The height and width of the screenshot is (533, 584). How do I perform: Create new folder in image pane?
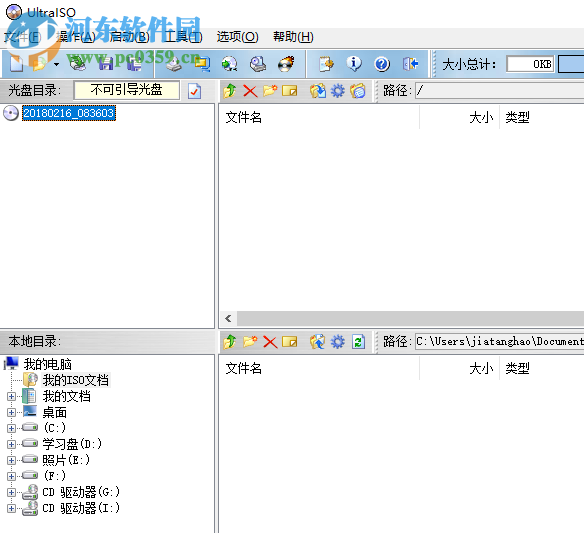[270, 91]
